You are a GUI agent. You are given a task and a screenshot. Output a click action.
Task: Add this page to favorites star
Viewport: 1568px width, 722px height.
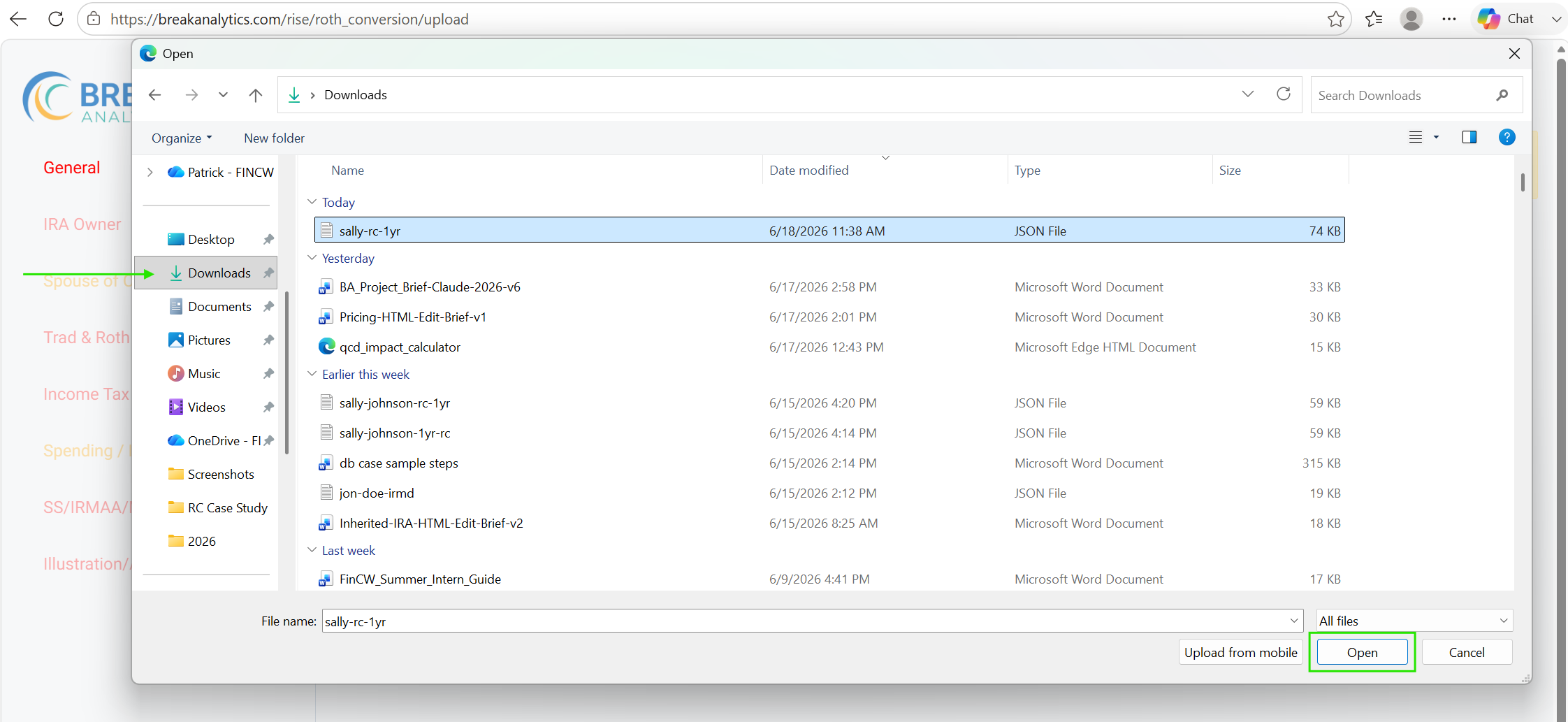[1335, 19]
